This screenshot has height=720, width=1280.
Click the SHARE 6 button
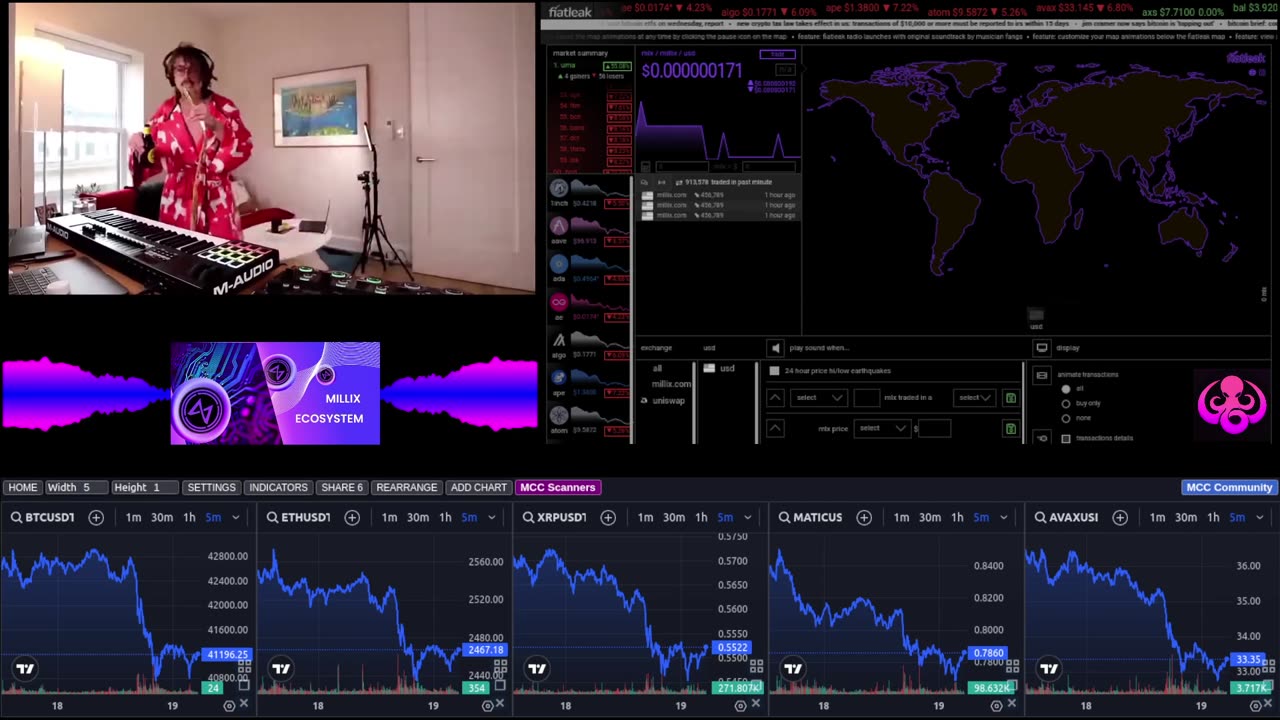[342, 487]
